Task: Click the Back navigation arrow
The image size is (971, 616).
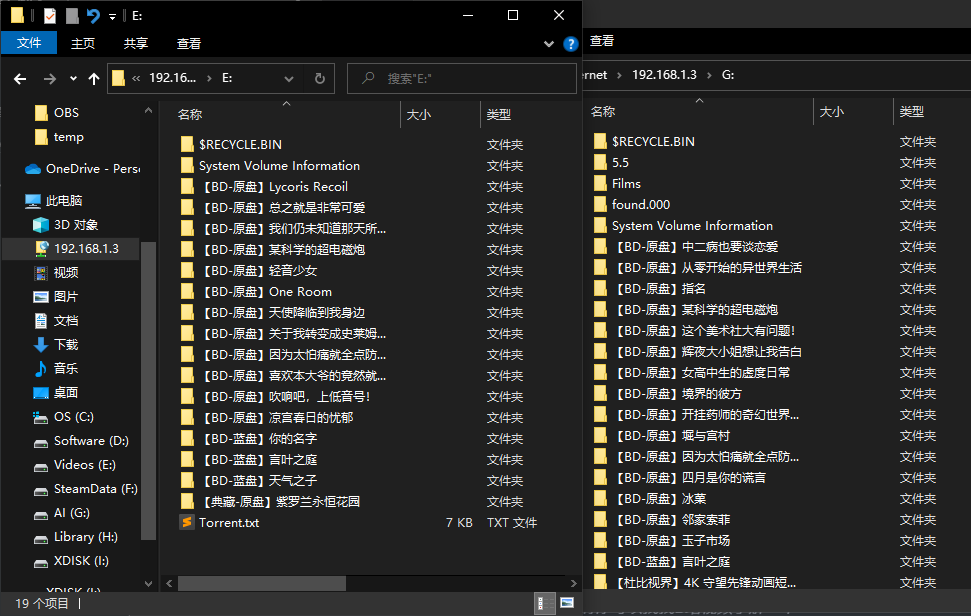Action: 20,78
